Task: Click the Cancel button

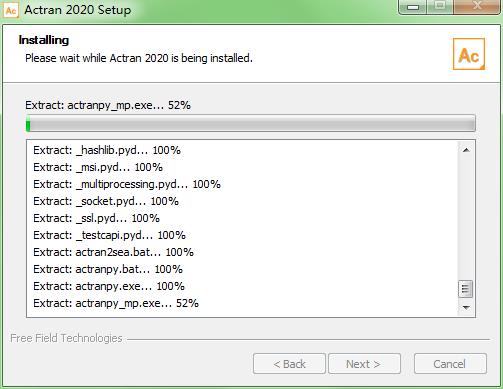Action: pyautogui.click(x=450, y=364)
